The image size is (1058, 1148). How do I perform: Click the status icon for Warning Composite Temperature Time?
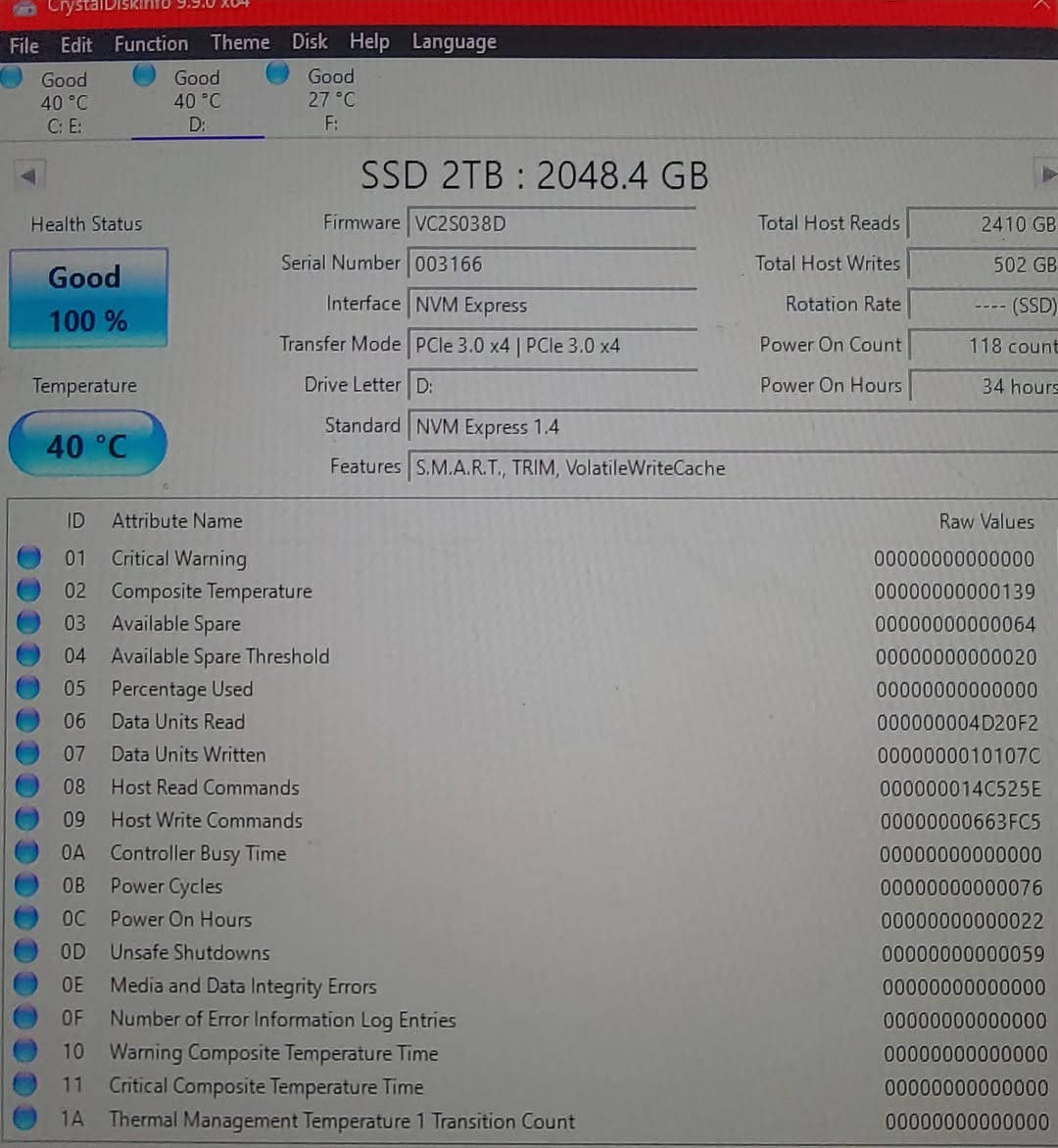(x=24, y=1051)
